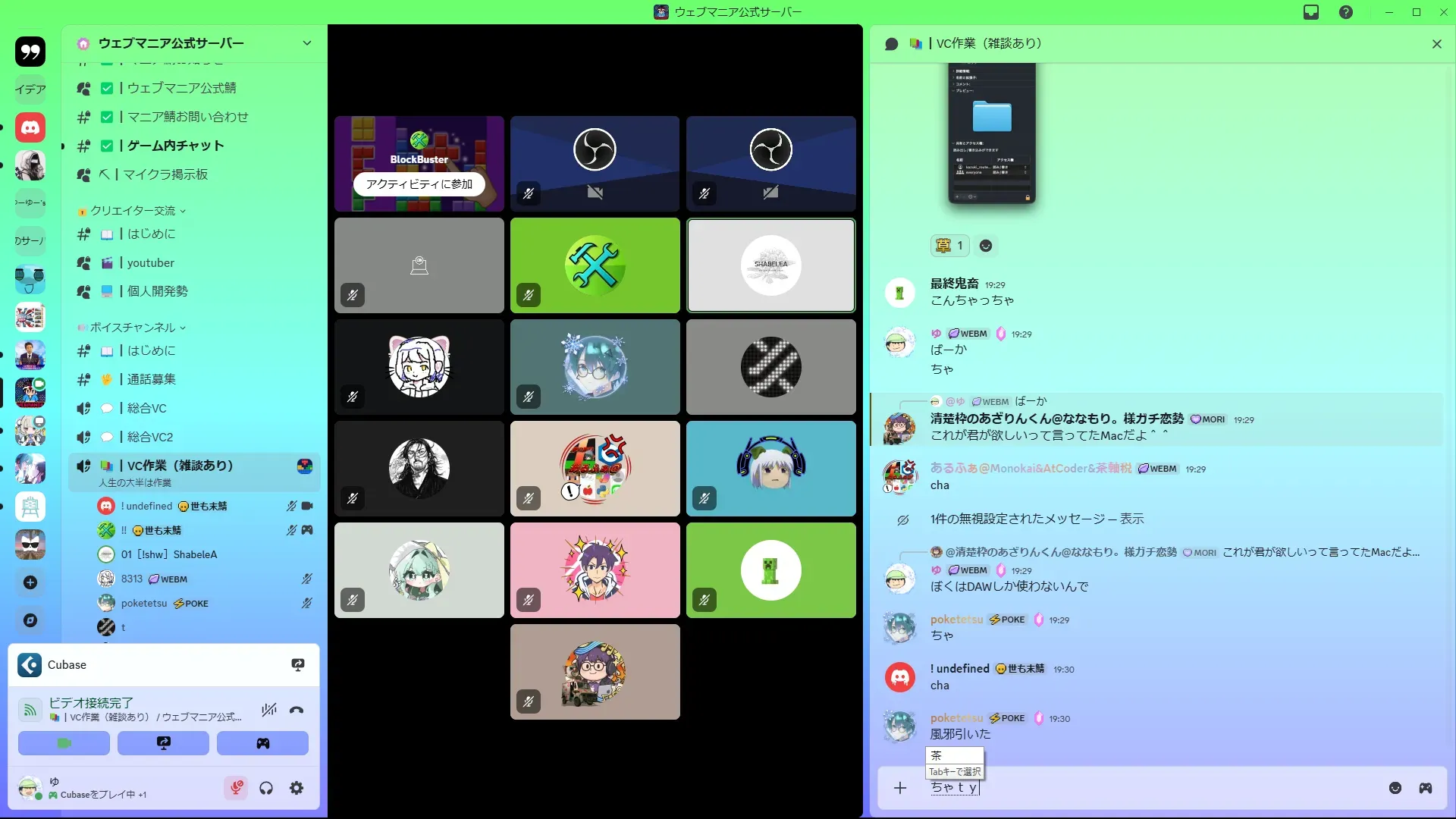The image size is (1456, 819).
Task: Collapse the ボイスチャンネル category
Action: pos(133,328)
